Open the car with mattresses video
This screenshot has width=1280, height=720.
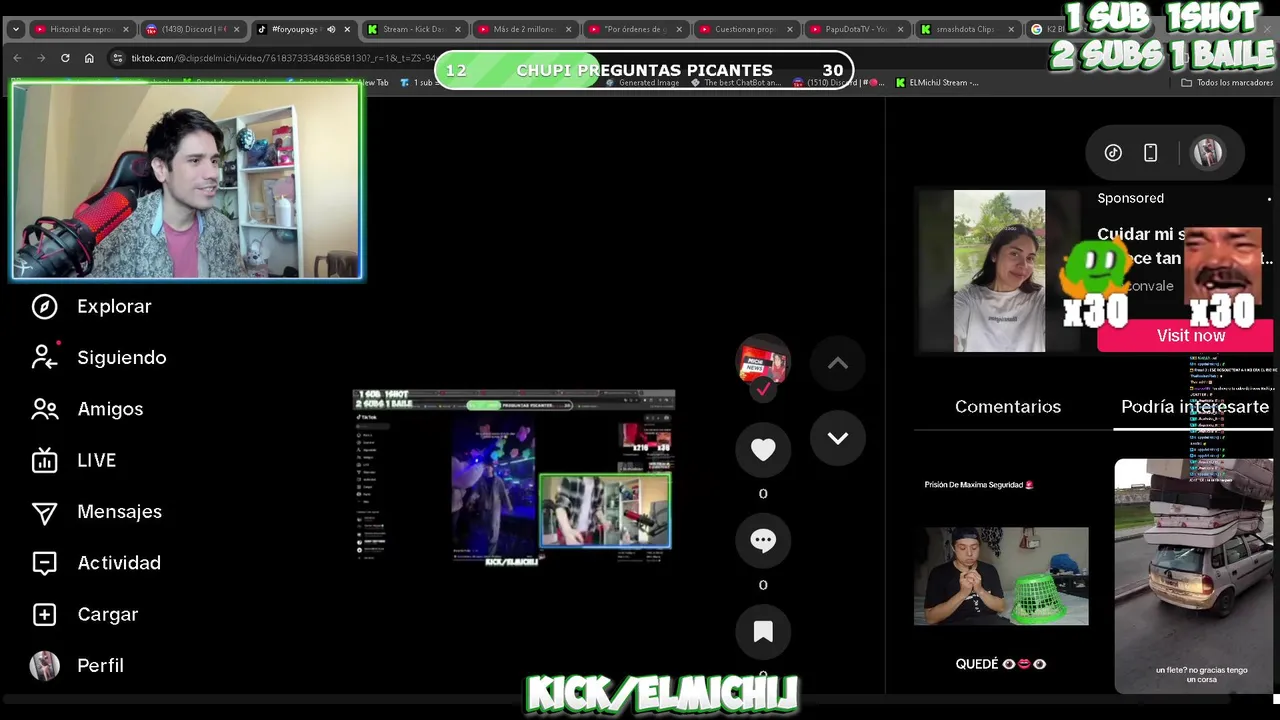click(x=1194, y=576)
